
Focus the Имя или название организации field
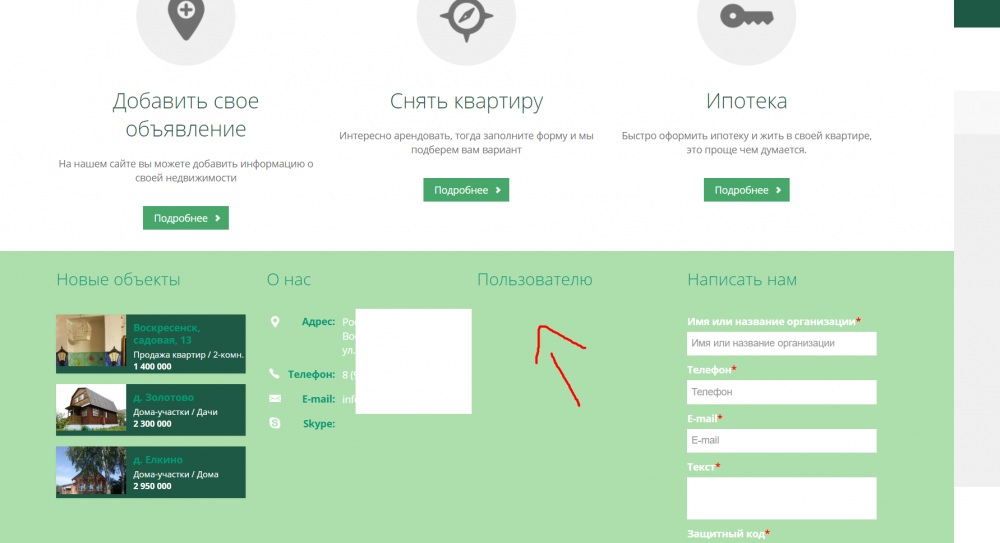[781, 343]
